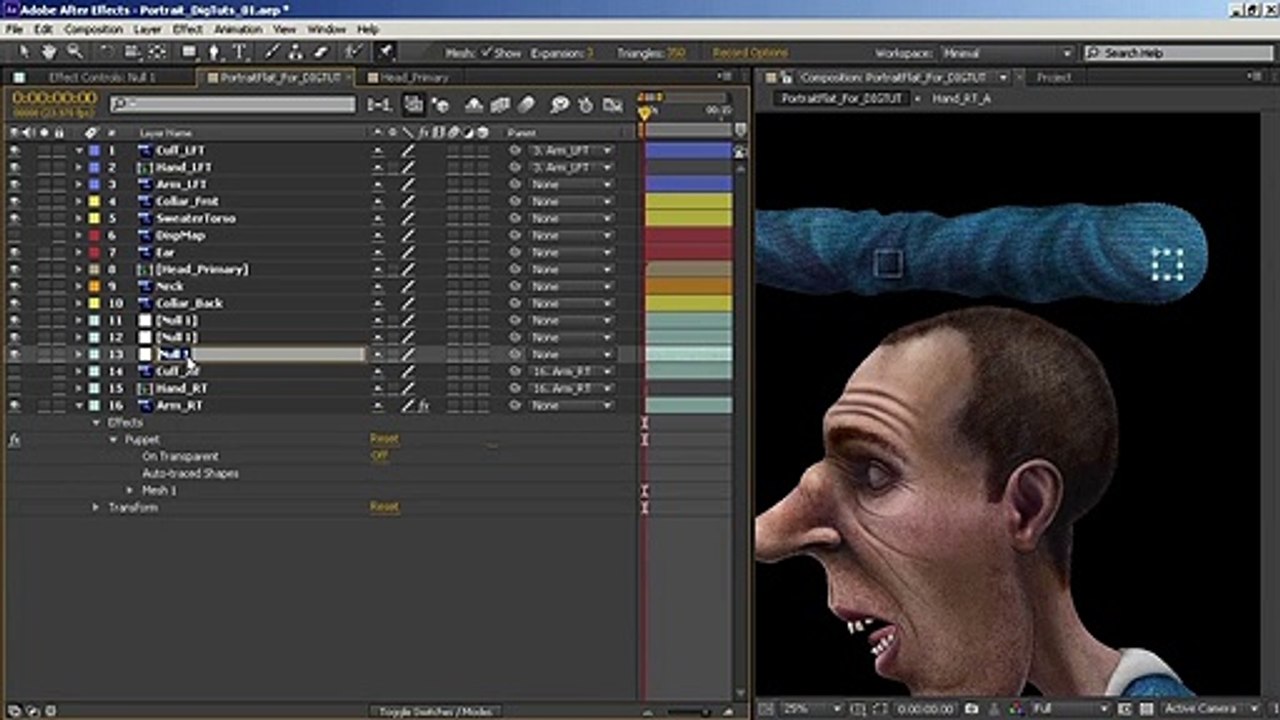Switch to Head_Primary timeline tab
1280x720 pixels.
pyautogui.click(x=414, y=77)
